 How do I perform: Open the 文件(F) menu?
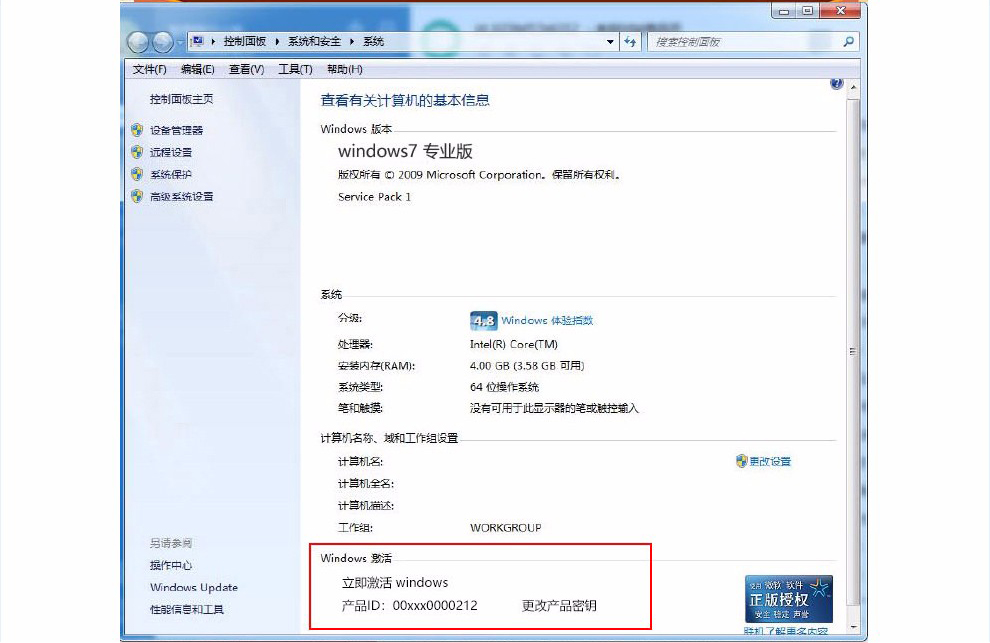pos(150,69)
